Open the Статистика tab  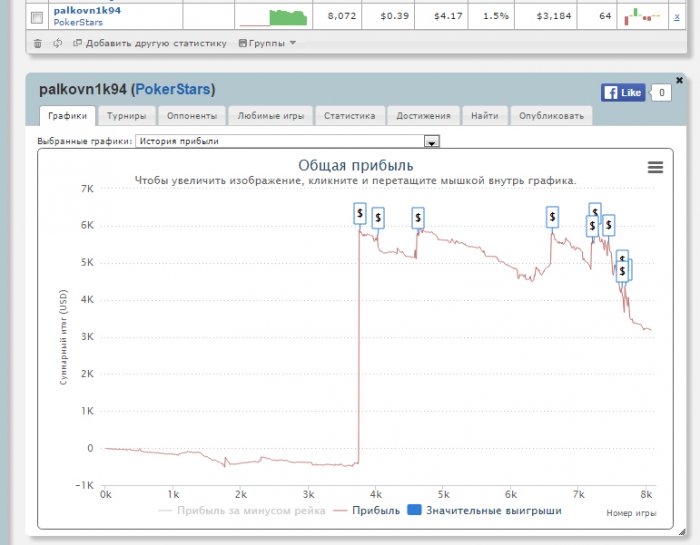[x=350, y=116]
